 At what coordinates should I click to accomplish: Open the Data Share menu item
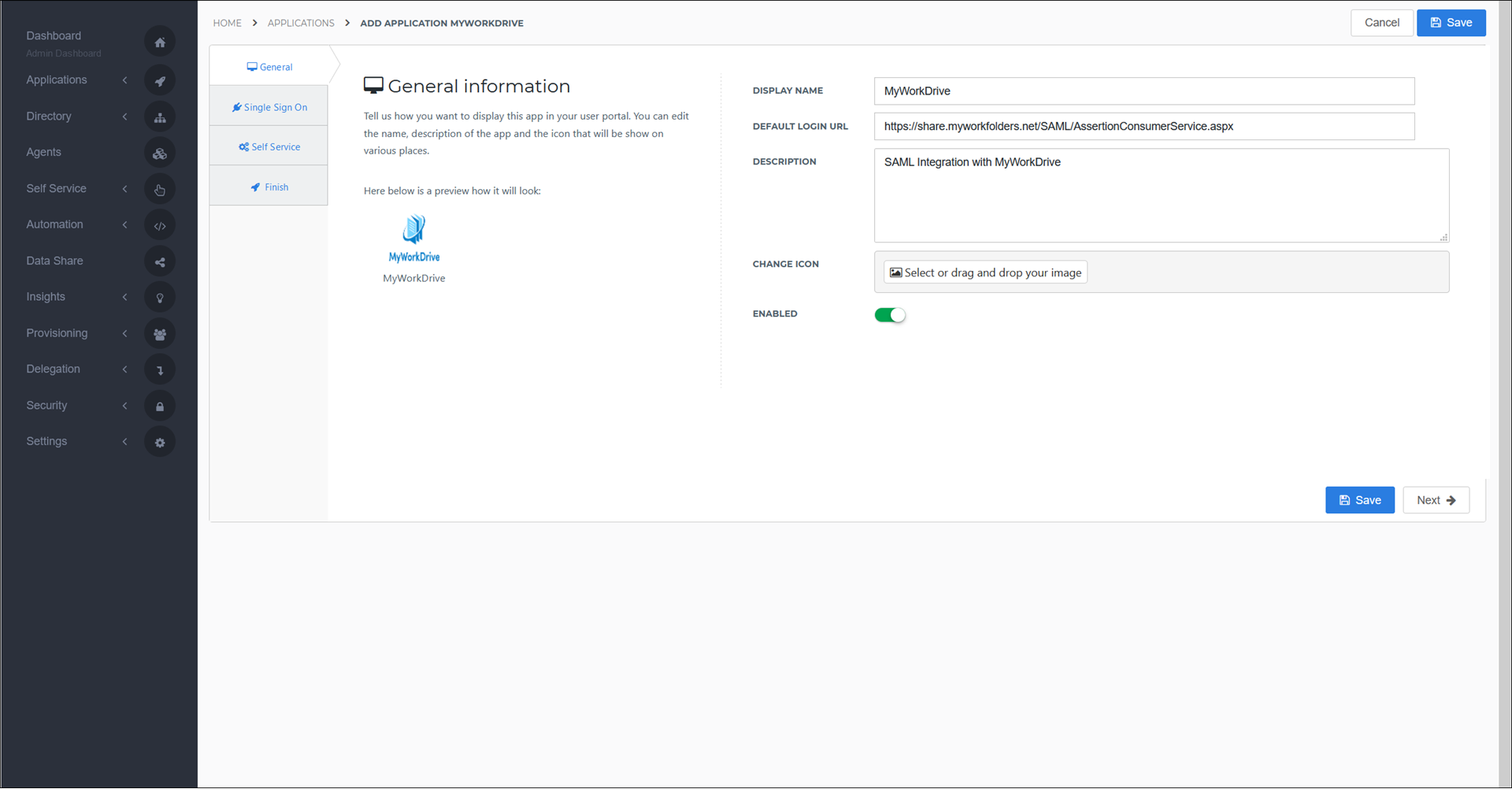(54, 261)
